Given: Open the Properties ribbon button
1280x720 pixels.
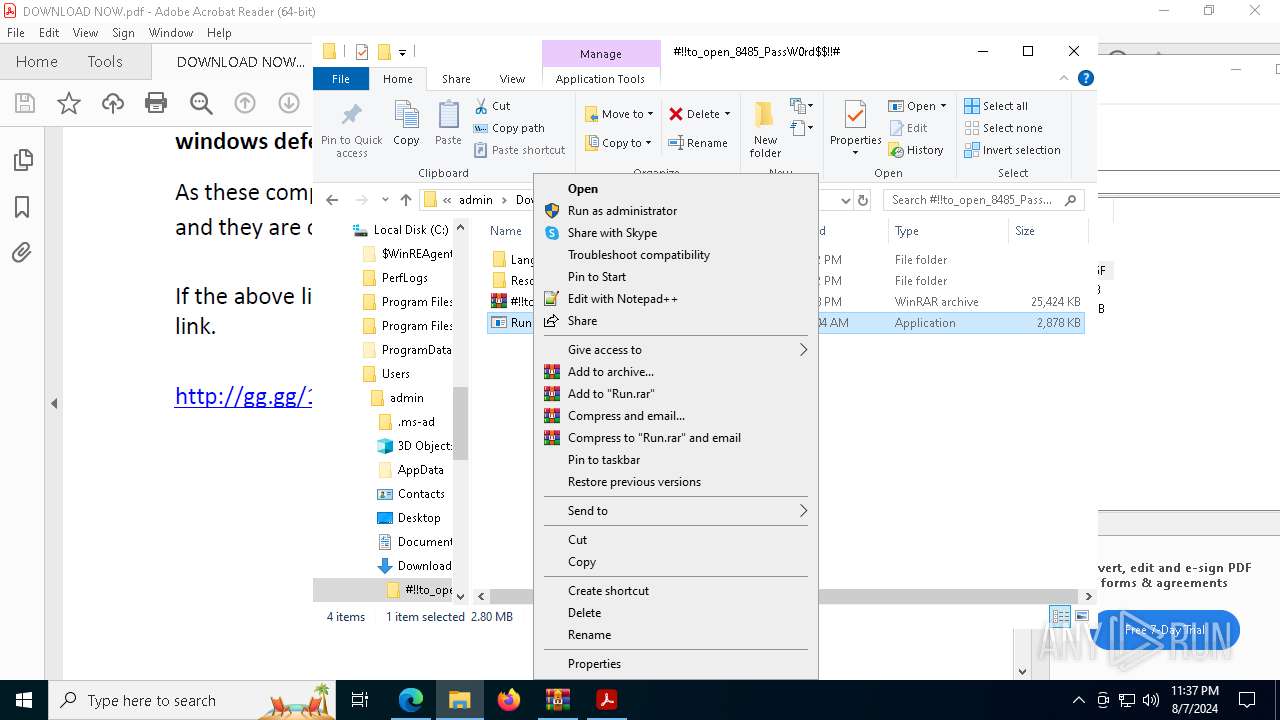Looking at the screenshot, I should pos(855,129).
